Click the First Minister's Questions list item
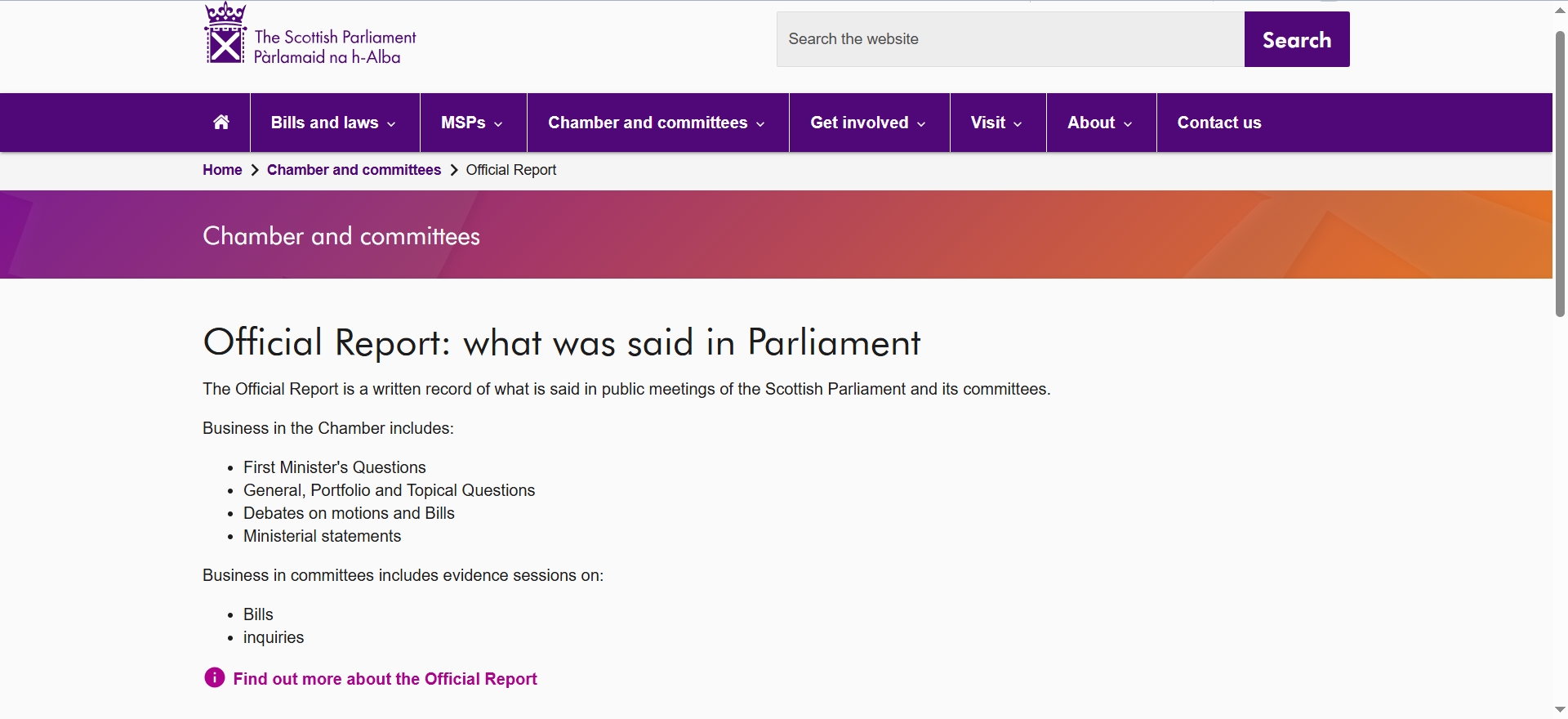The image size is (1568, 719). (335, 467)
